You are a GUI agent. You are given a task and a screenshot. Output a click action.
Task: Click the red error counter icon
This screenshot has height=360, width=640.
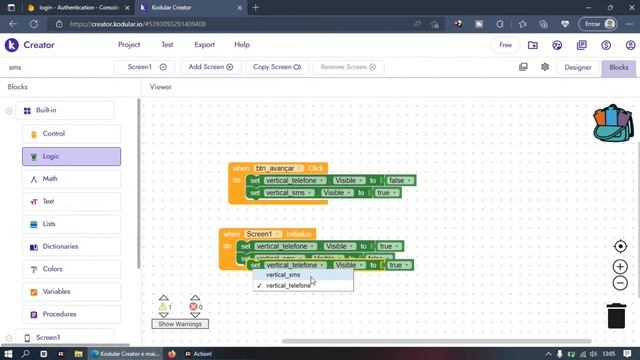pyautogui.click(x=193, y=307)
